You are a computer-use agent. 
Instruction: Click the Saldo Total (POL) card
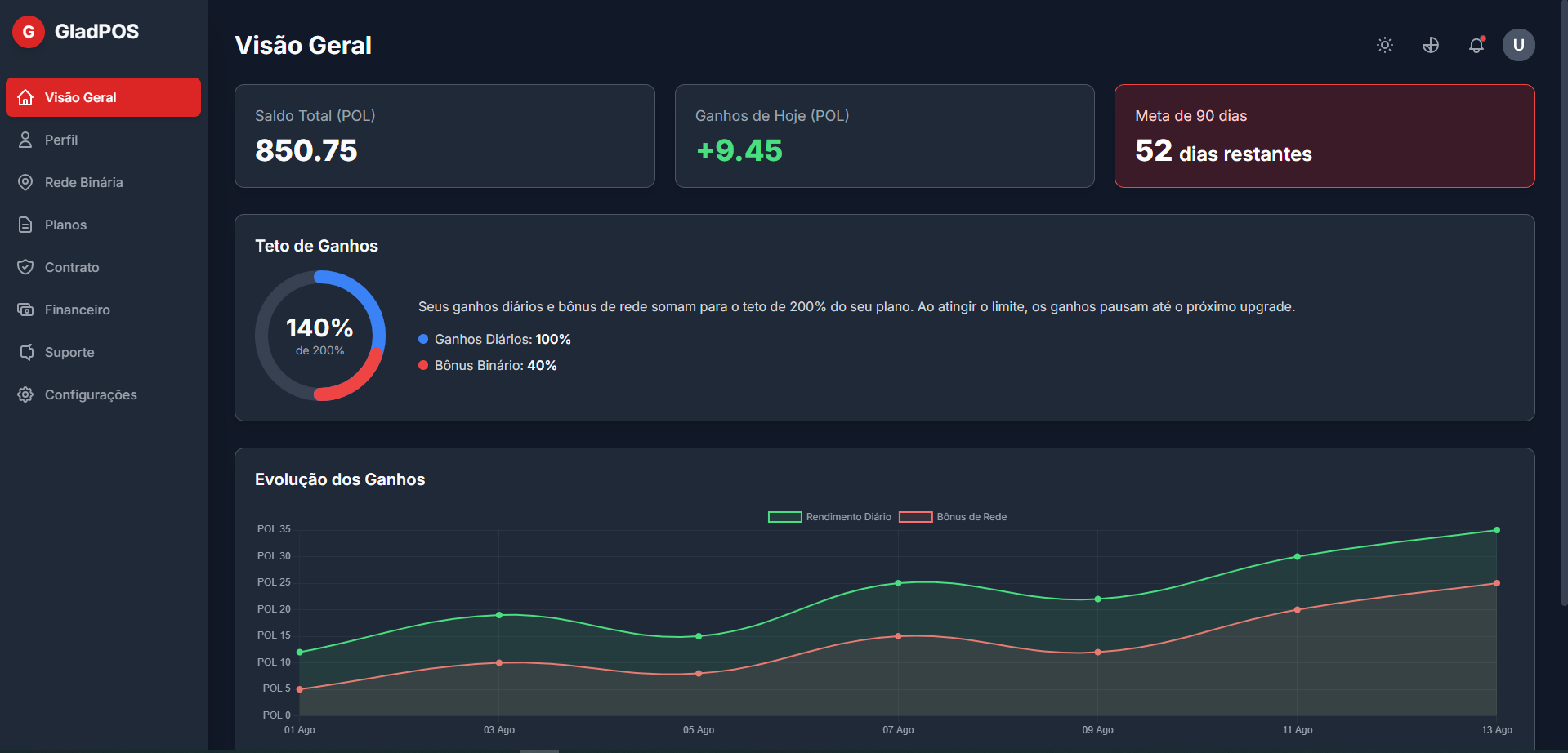pos(444,136)
